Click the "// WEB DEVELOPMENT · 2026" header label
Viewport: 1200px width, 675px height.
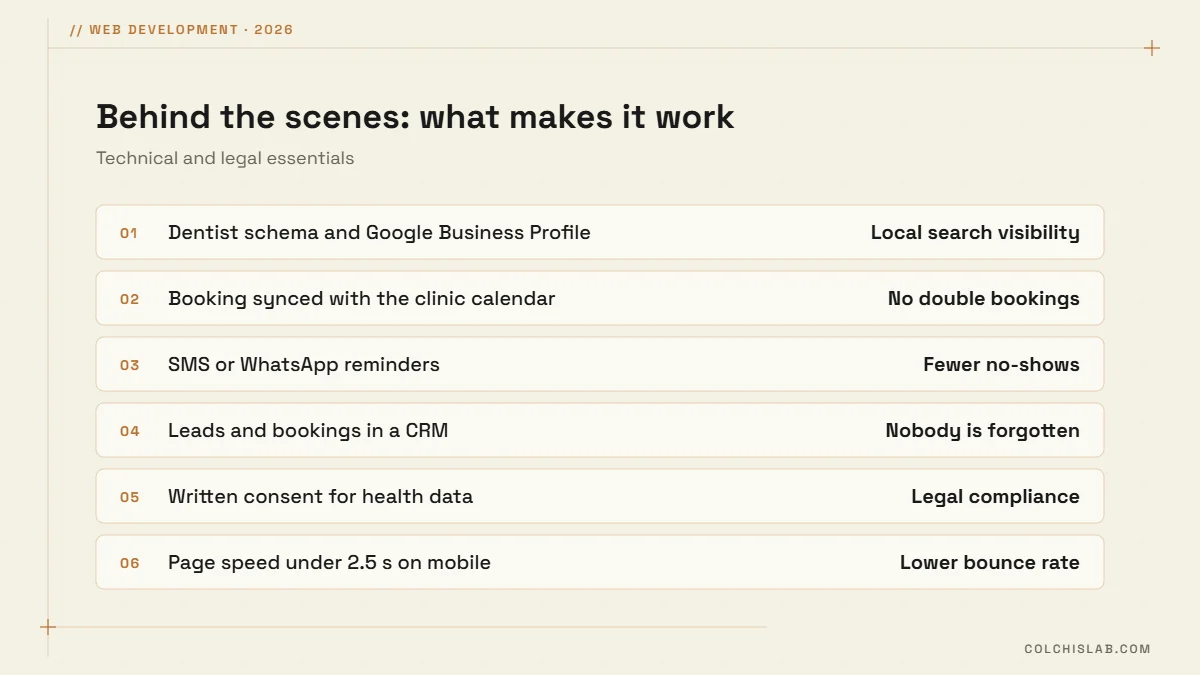coord(182,30)
